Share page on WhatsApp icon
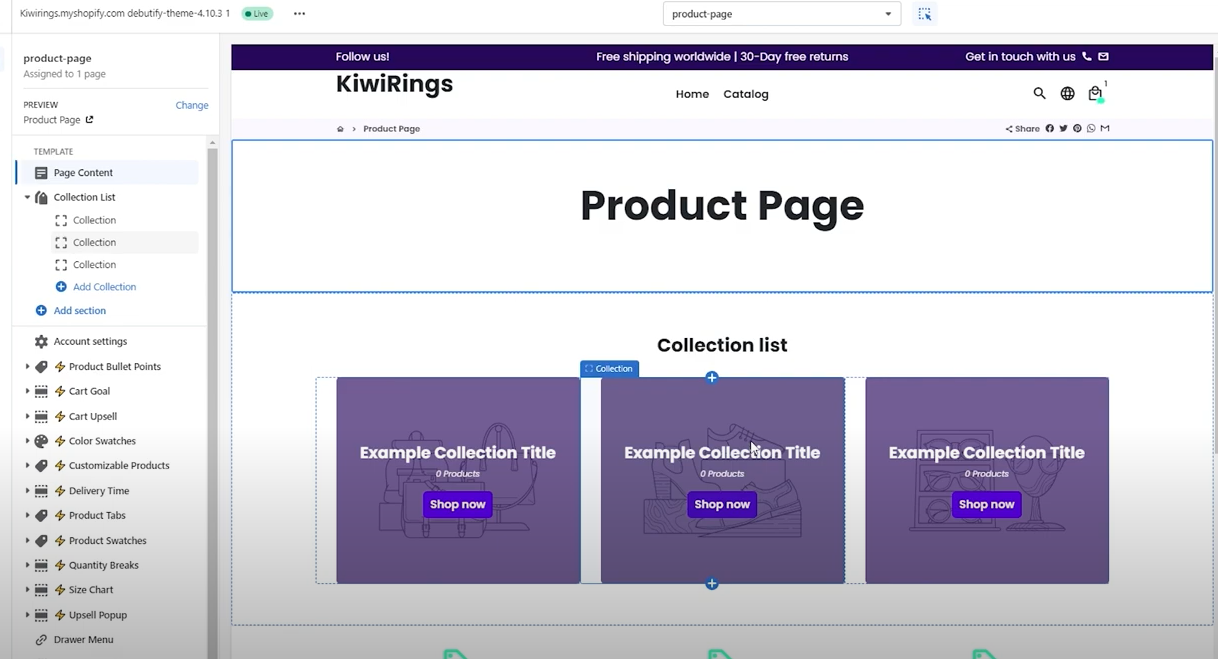This screenshot has height=659, width=1218. click(1091, 128)
